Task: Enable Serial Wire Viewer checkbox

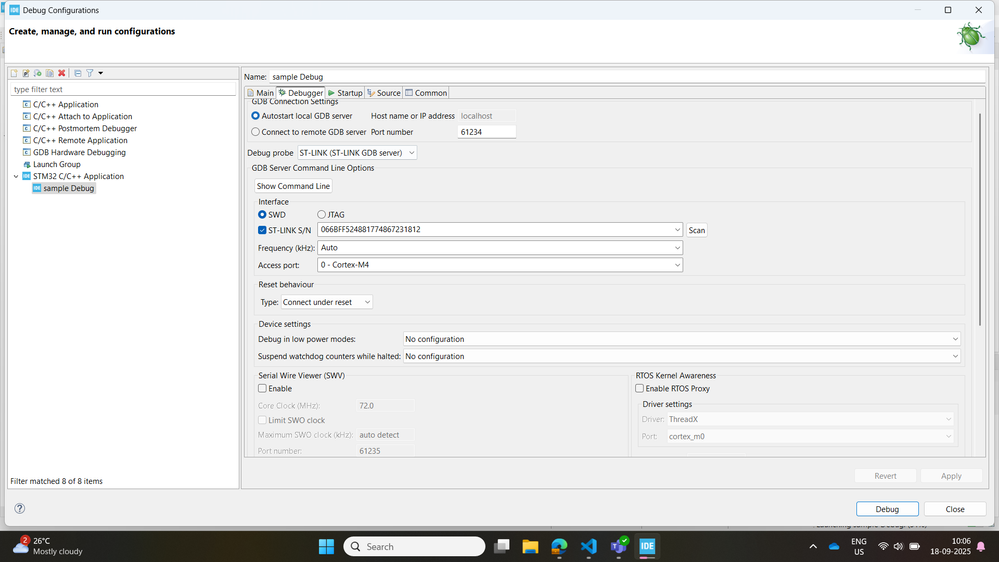Action: (x=262, y=389)
